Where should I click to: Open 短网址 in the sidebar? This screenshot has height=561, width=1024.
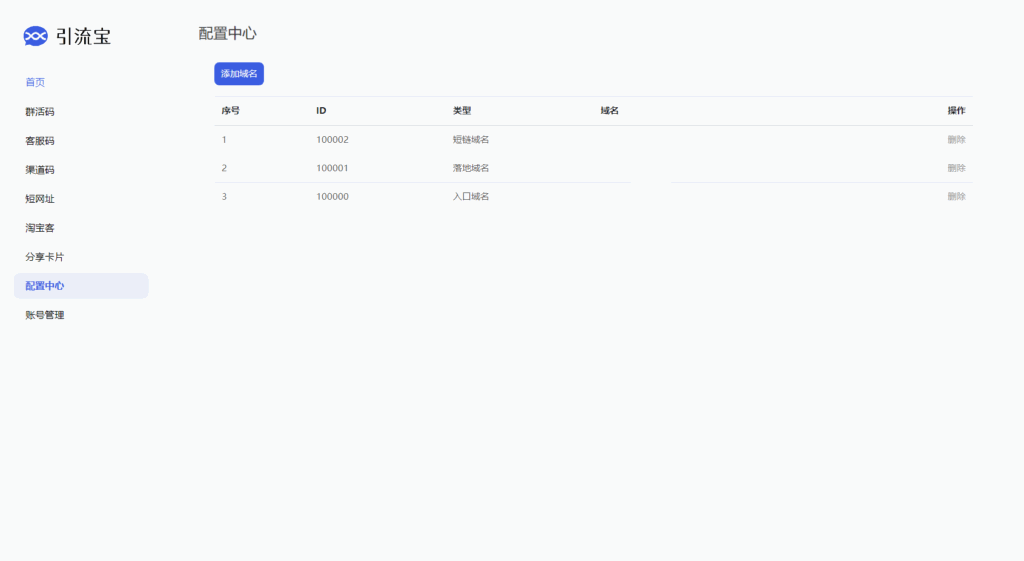coord(40,199)
